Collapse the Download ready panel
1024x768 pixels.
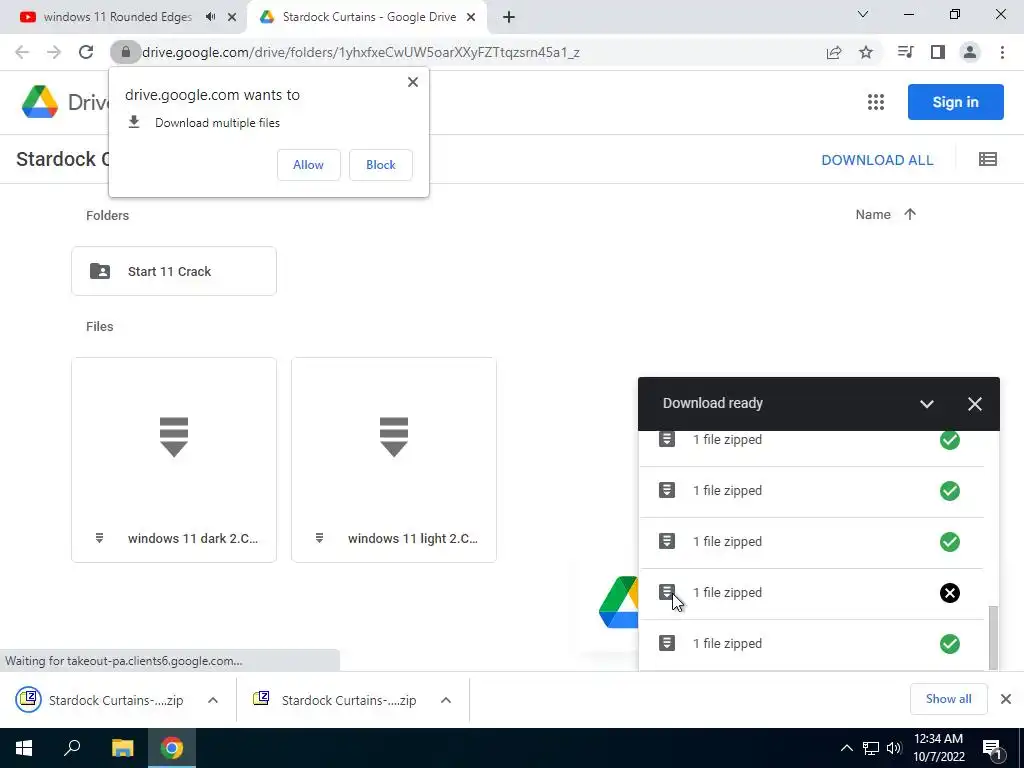click(926, 404)
